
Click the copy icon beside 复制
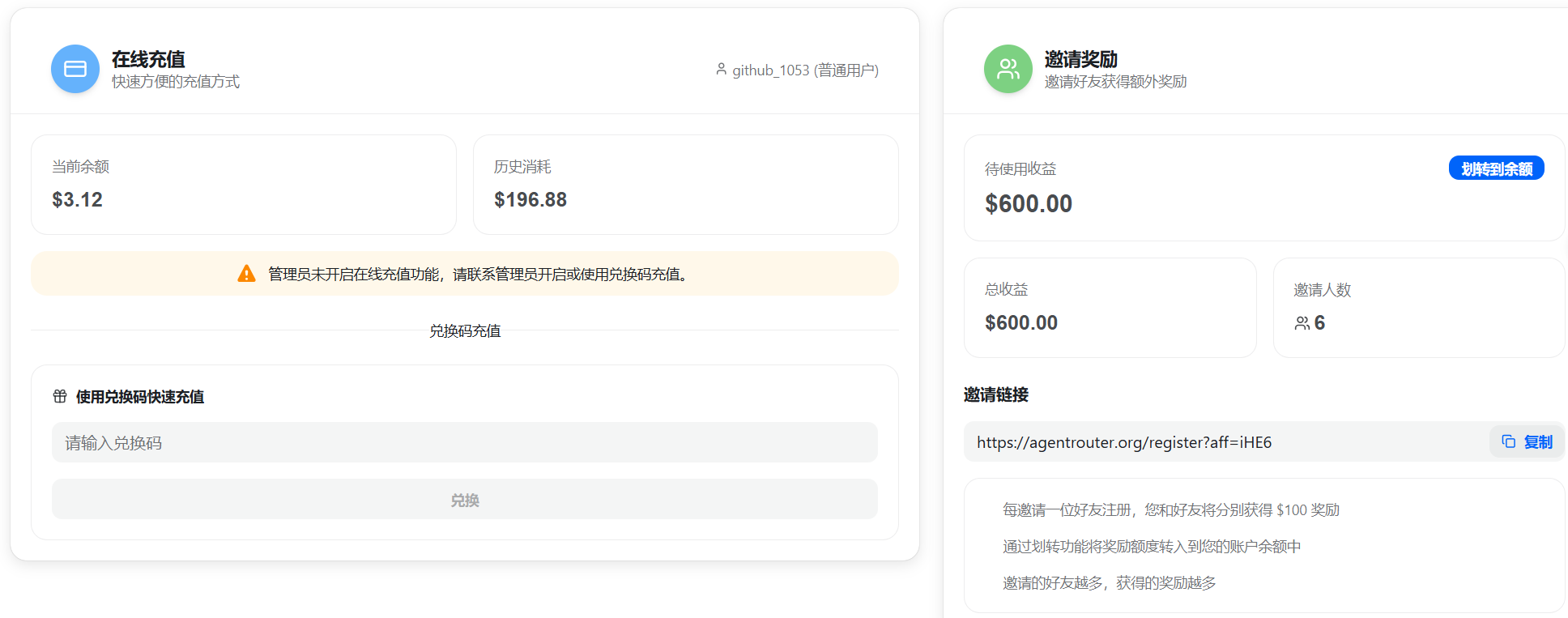click(x=1508, y=441)
